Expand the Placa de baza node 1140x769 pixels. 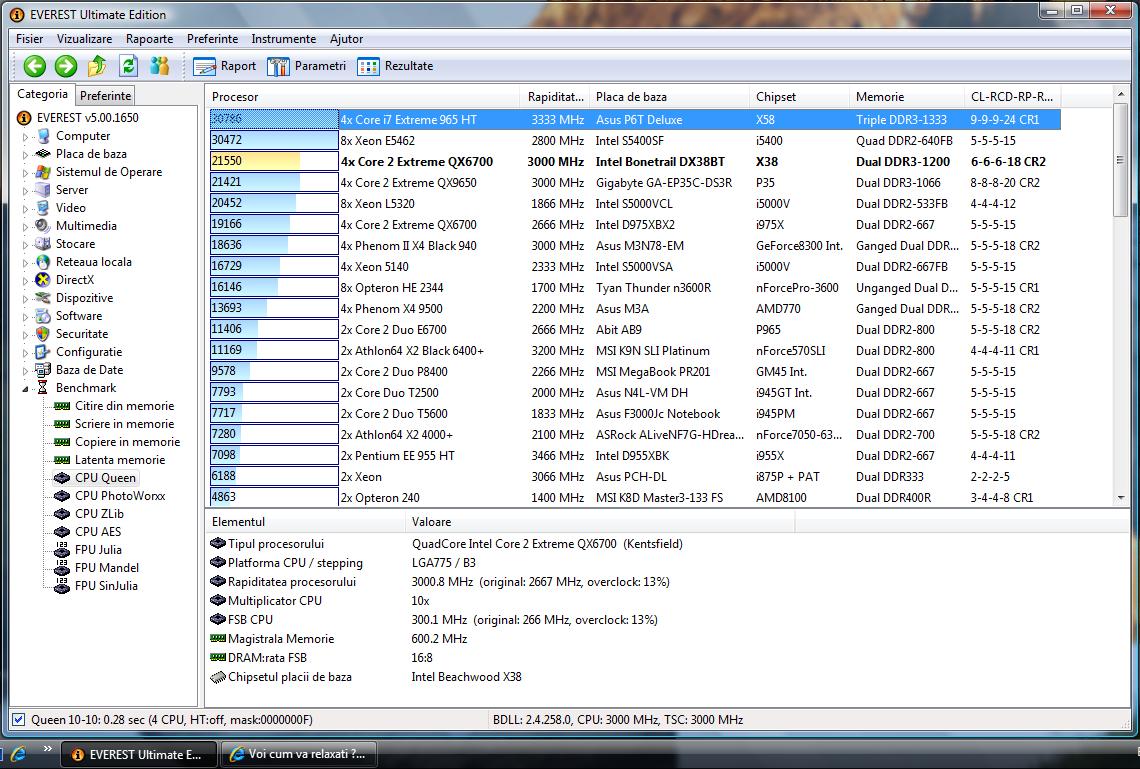pos(25,155)
